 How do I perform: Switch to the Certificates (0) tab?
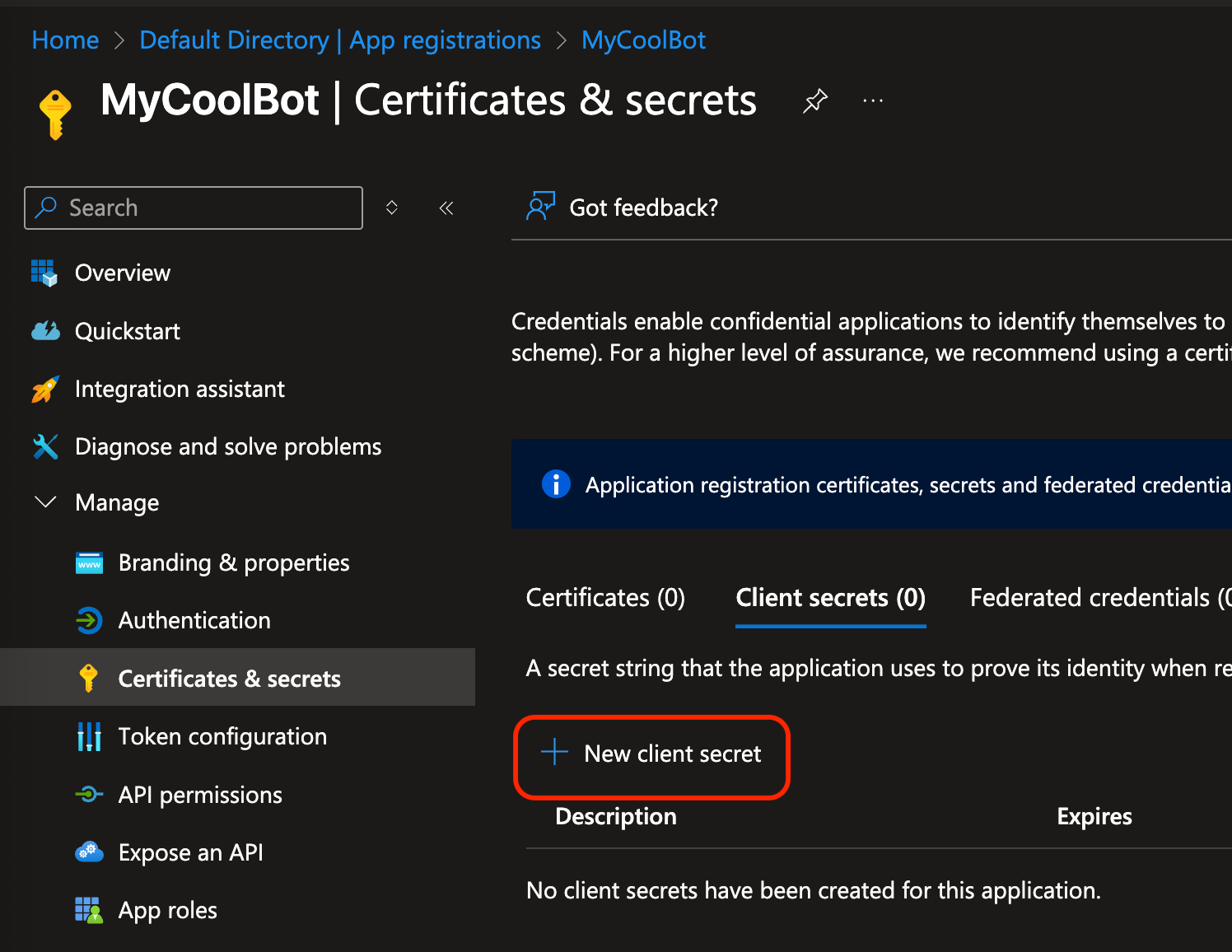point(605,597)
